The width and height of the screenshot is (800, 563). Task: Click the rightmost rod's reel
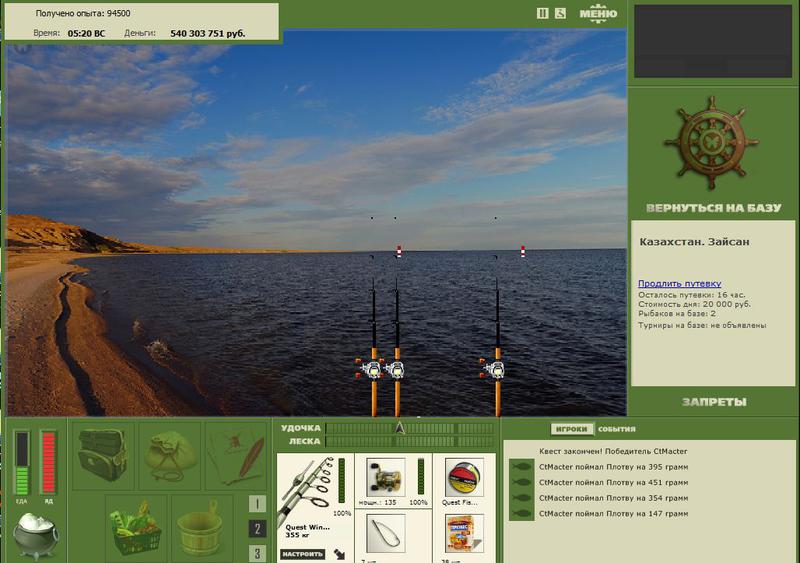[x=494, y=369]
